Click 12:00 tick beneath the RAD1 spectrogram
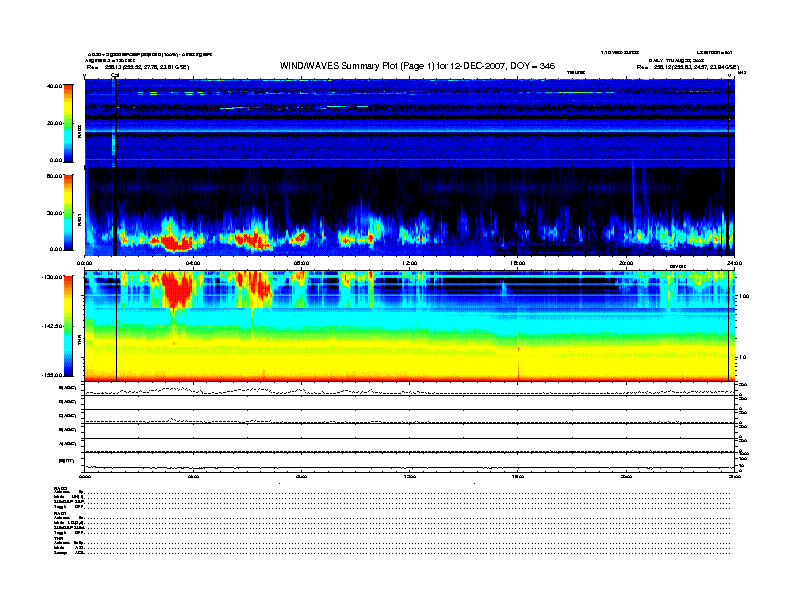Image resolution: width=792 pixels, height=612 pixels. (x=410, y=263)
